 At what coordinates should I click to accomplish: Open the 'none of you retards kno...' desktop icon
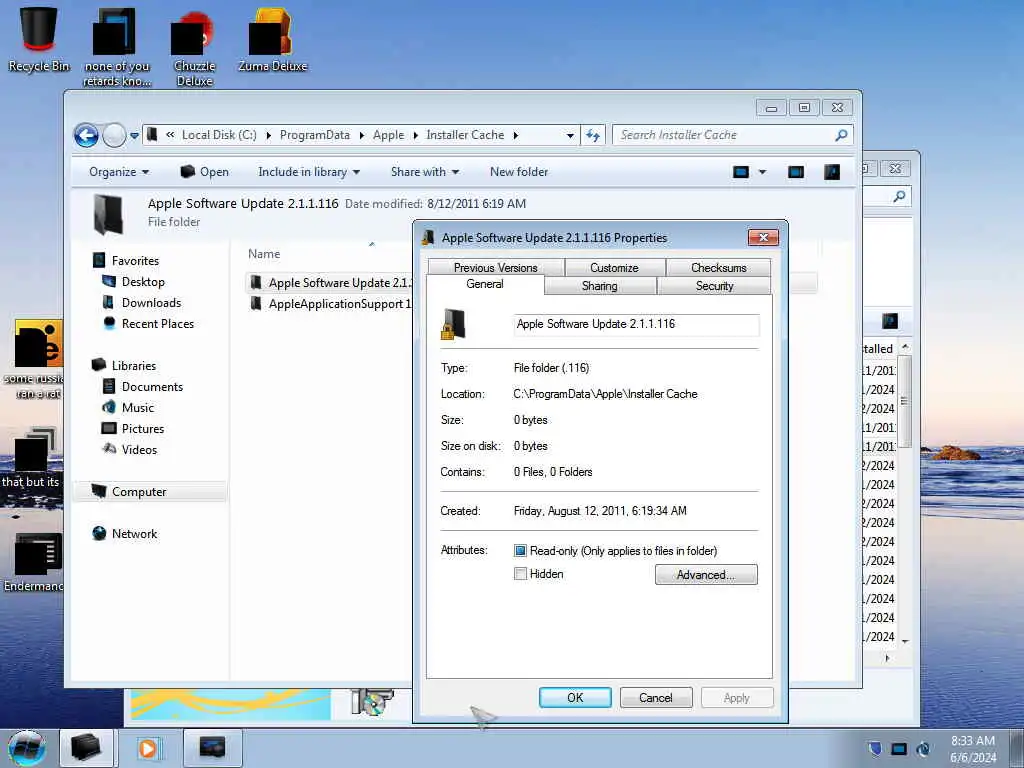(x=117, y=48)
